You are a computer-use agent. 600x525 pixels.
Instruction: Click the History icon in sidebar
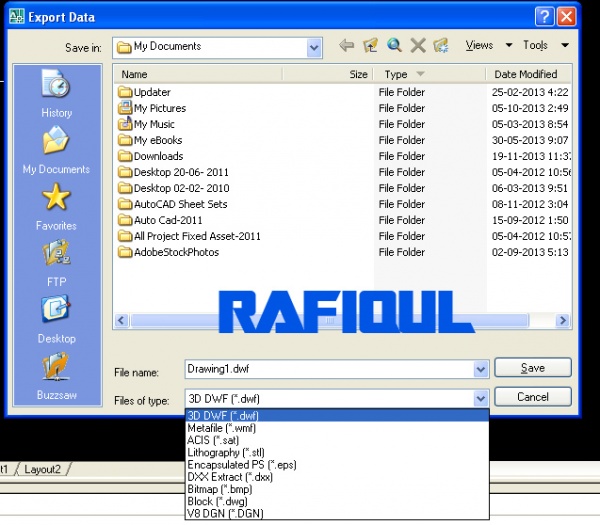click(56, 86)
